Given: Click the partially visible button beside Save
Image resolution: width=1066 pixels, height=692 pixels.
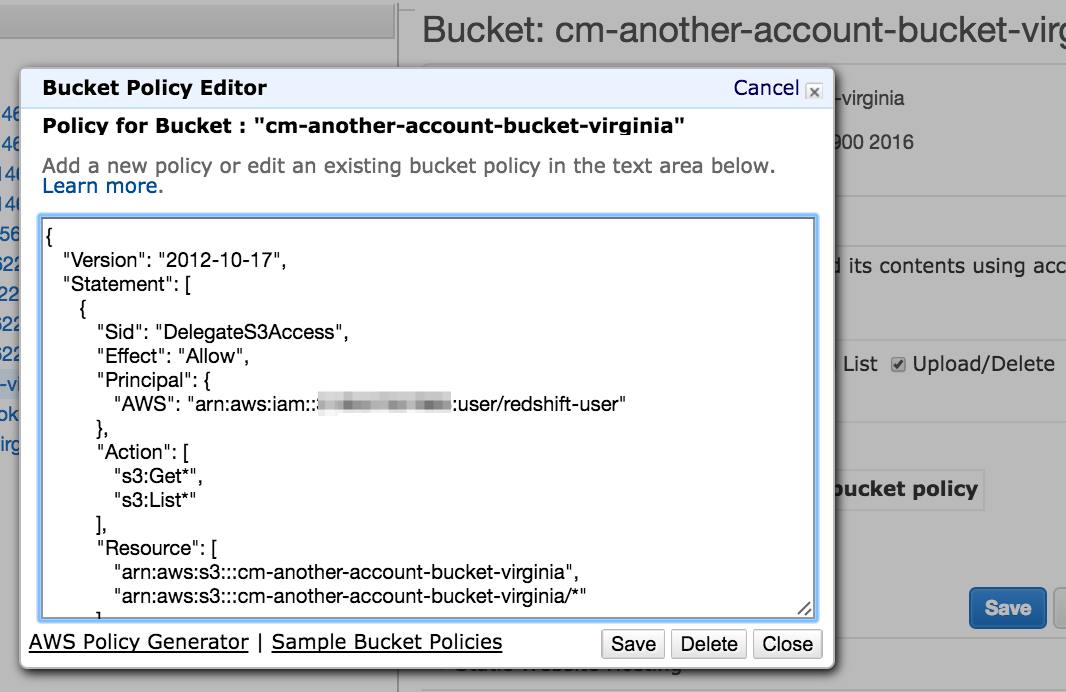Looking at the screenshot, I should click(x=1060, y=608).
